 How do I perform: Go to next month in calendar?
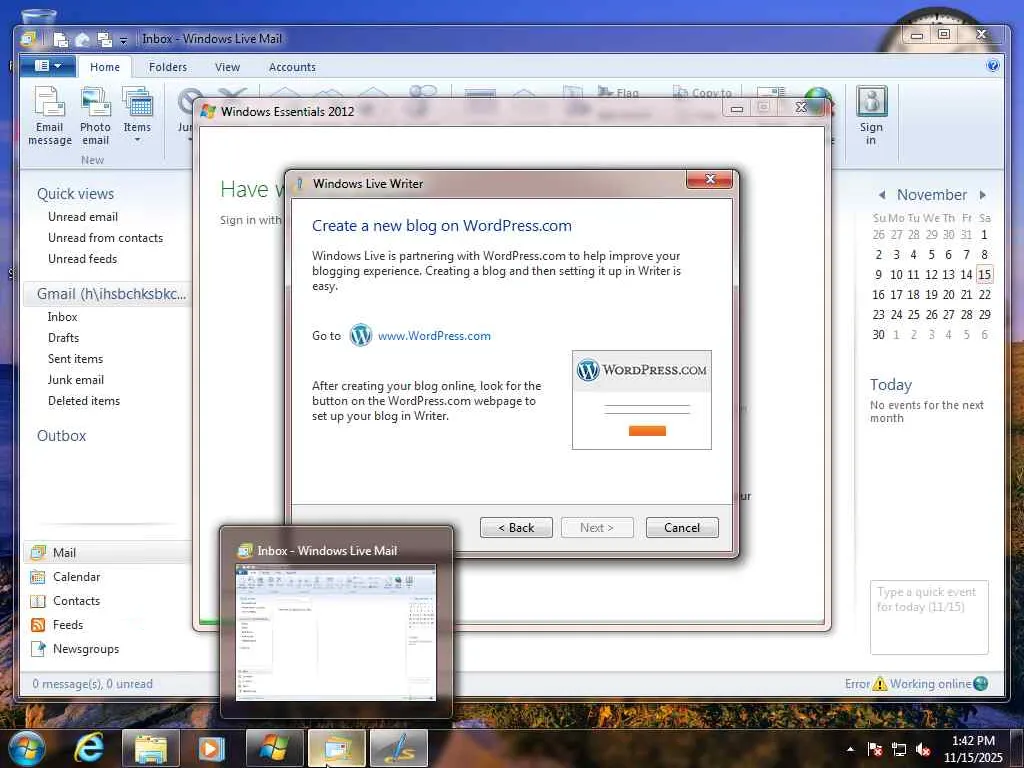pyautogui.click(x=982, y=195)
